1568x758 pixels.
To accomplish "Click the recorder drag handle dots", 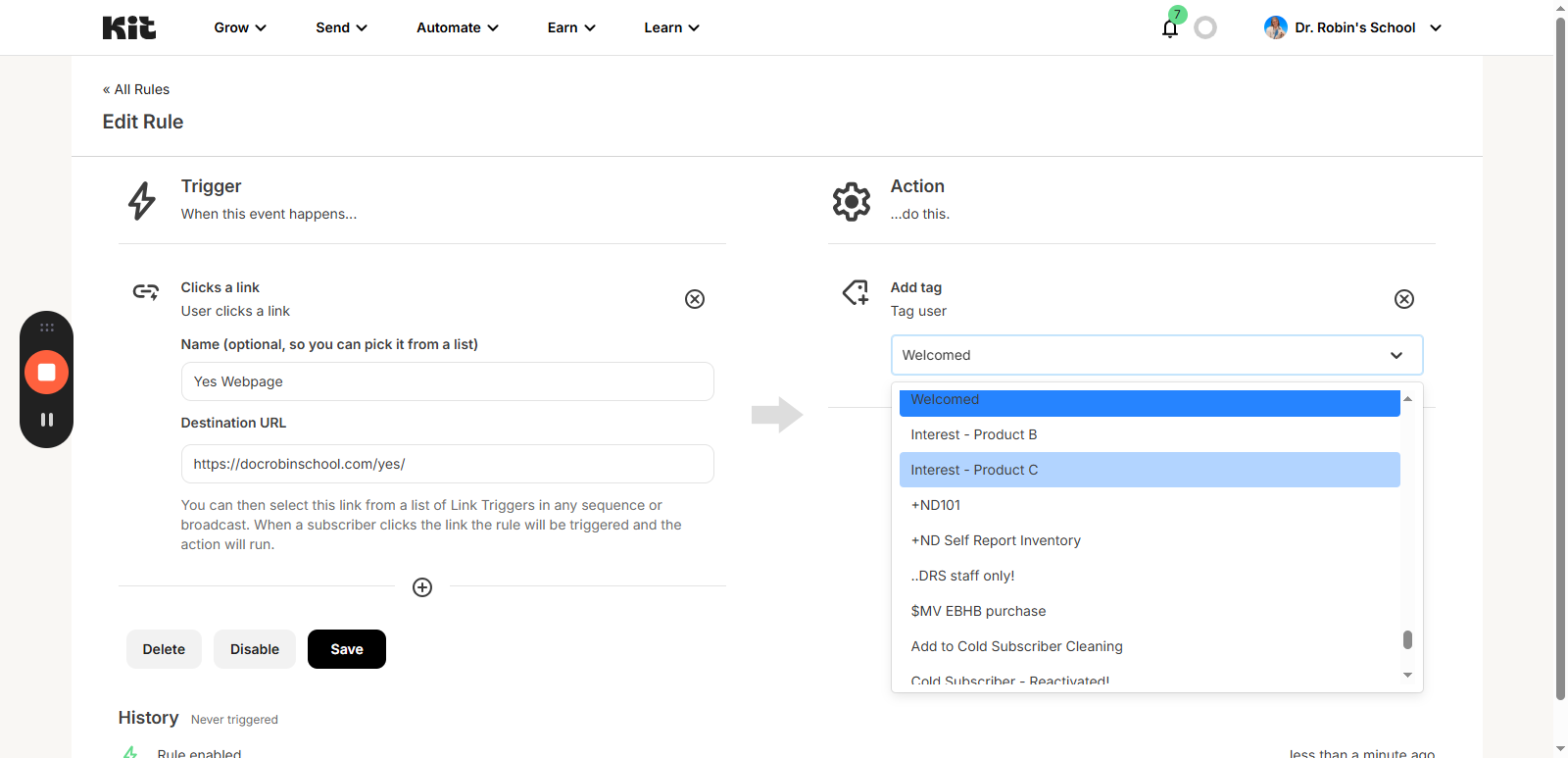I will 46,328.
